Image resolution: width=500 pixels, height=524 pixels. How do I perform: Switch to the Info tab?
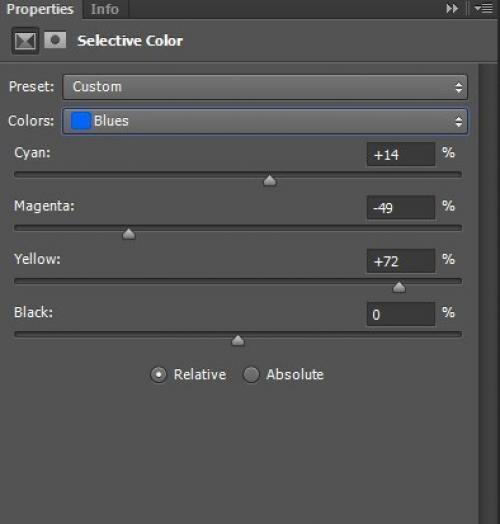tap(105, 9)
